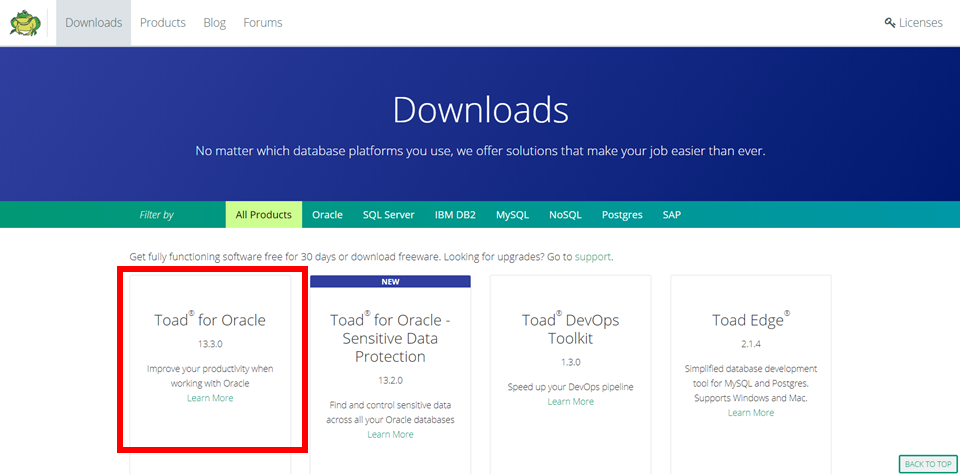This screenshot has height=474, width=960.
Task: Click the large Downloads heading
Action: 481,111
